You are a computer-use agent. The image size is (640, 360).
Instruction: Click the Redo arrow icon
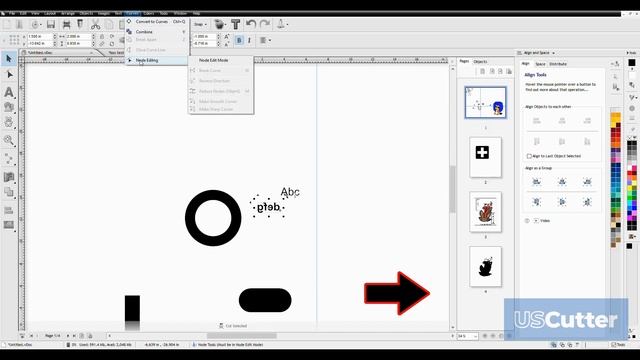(265, 24)
